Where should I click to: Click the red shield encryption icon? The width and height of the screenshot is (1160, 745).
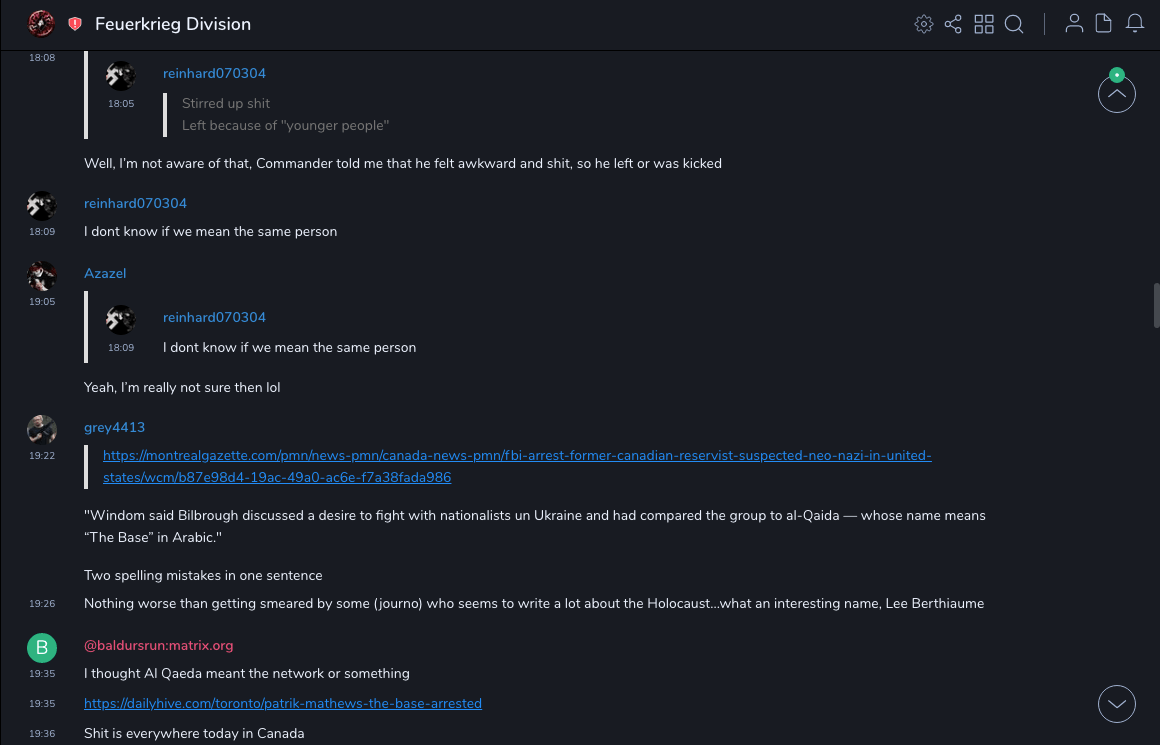point(75,24)
